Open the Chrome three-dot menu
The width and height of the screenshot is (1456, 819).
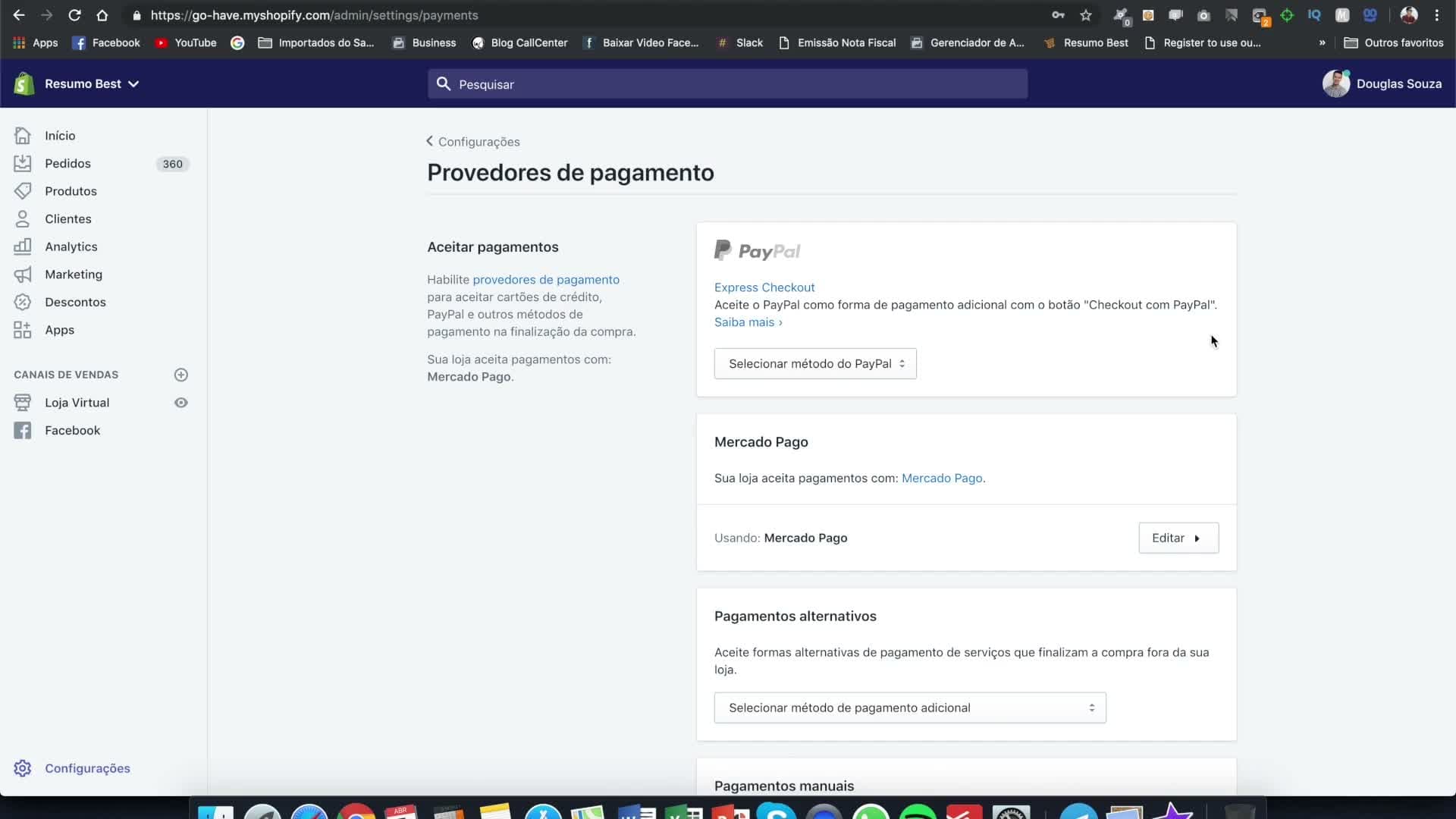point(1436,15)
